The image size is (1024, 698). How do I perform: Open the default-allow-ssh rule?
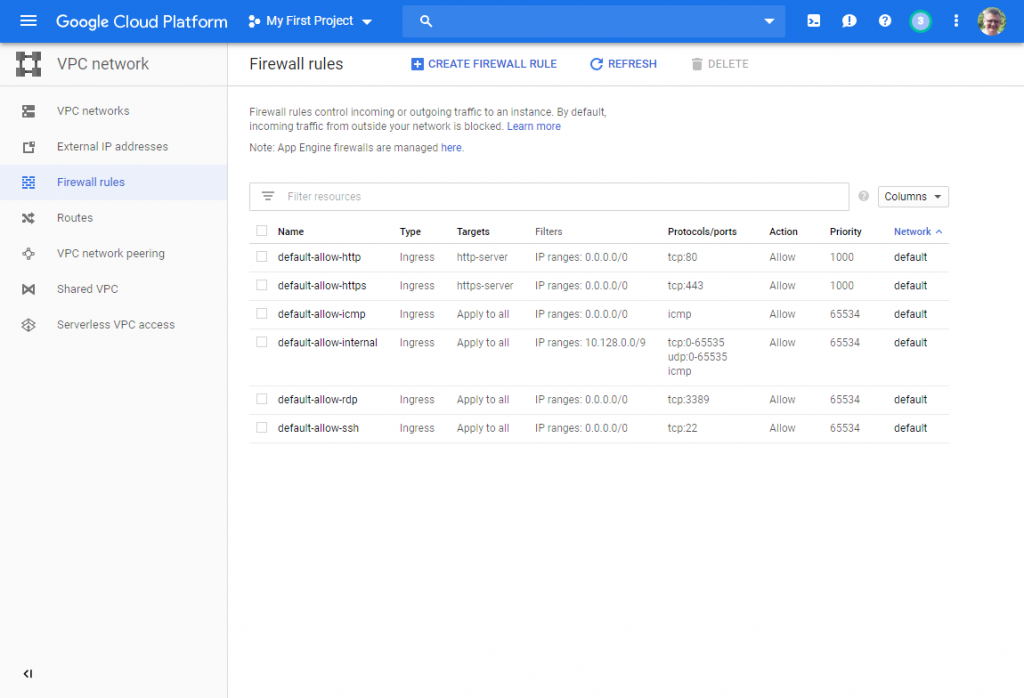(x=318, y=428)
